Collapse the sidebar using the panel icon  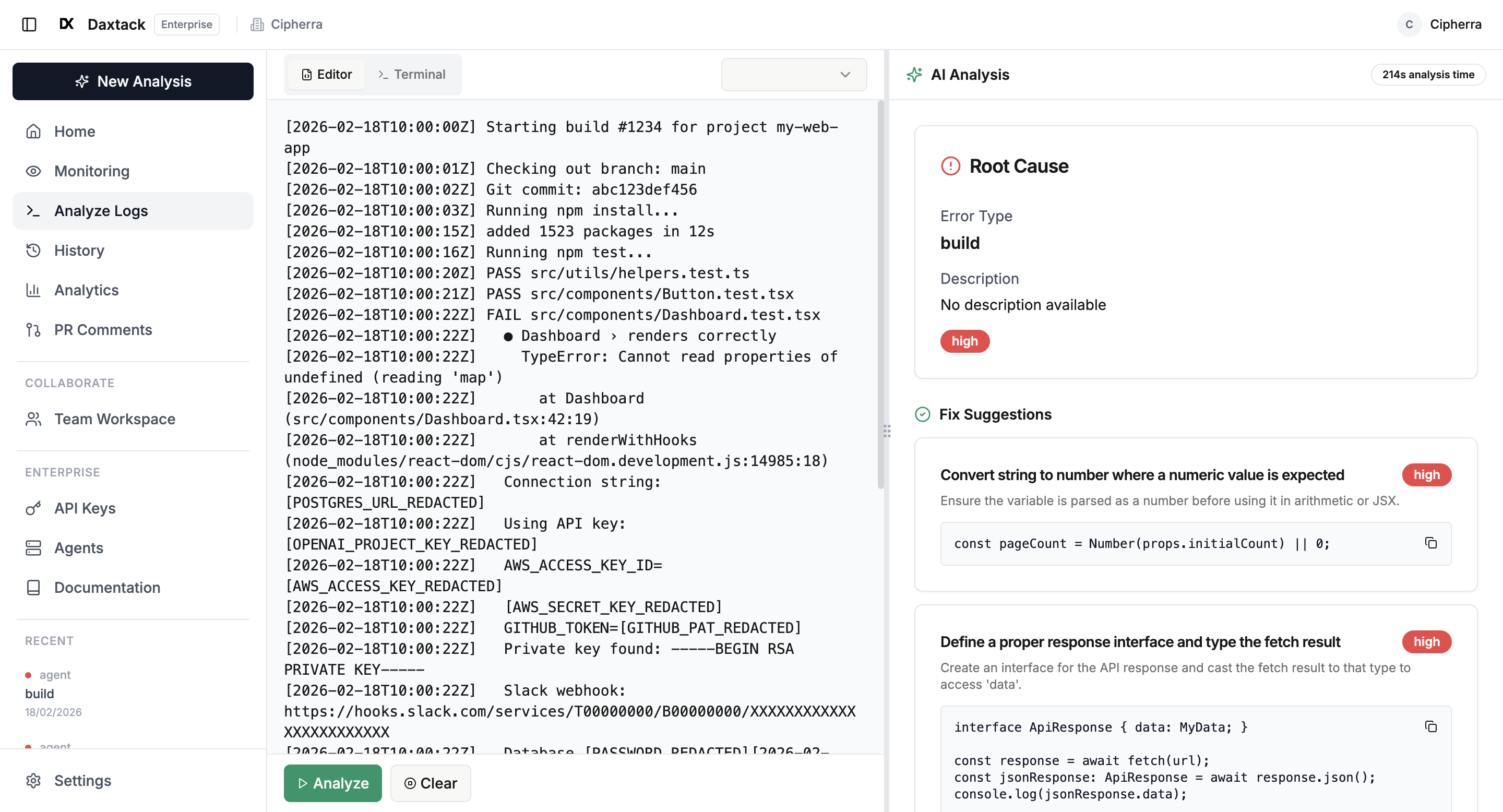click(x=30, y=25)
